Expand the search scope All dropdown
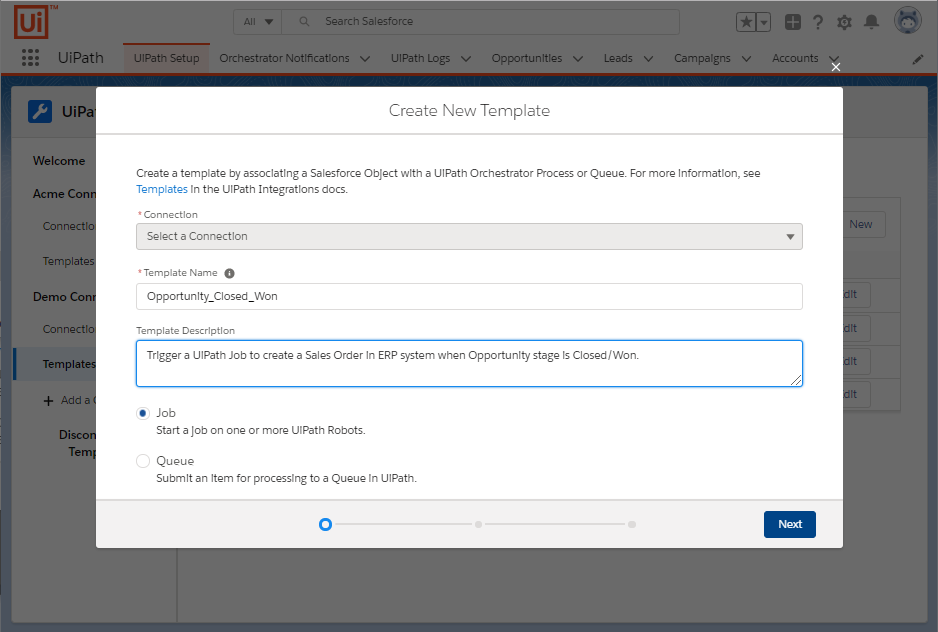 (257, 21)
